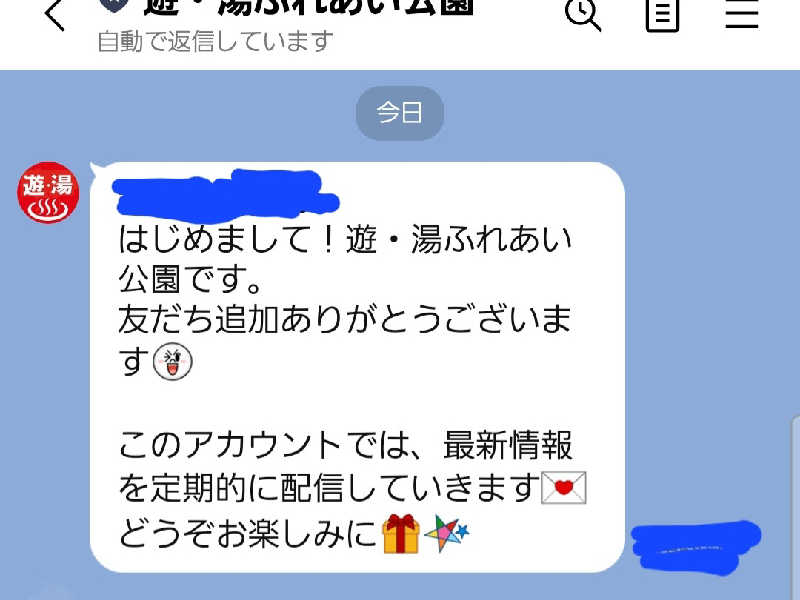Open the notes icon in header
The height and width of the screenshot is (600, 800).
[x=662, y=15]
